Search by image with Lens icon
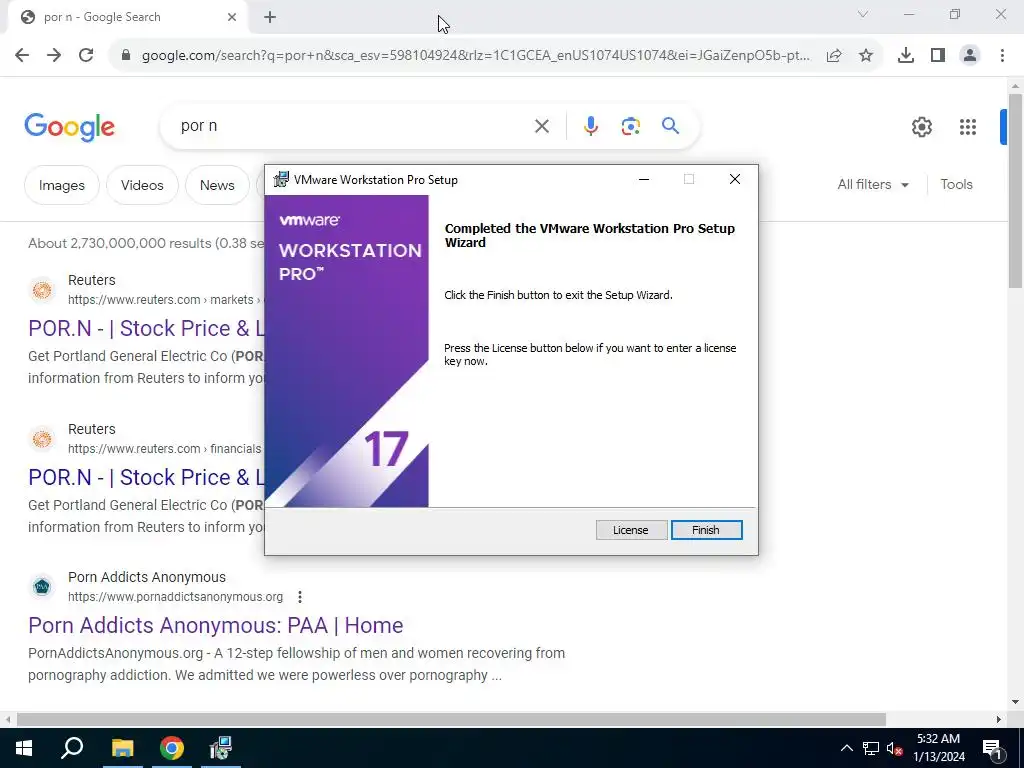Image resolution: width=1024 pixels, height=768 pixels. [x=631, y=126]
